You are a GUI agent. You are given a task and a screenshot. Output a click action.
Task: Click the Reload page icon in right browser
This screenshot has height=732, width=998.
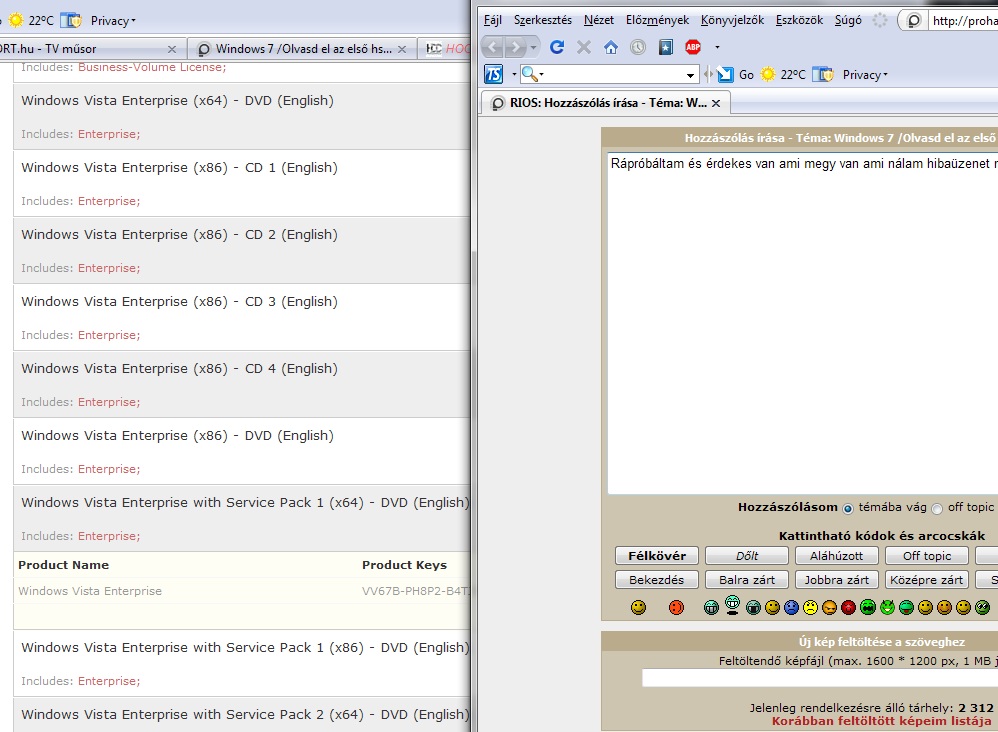pos(557,47)
